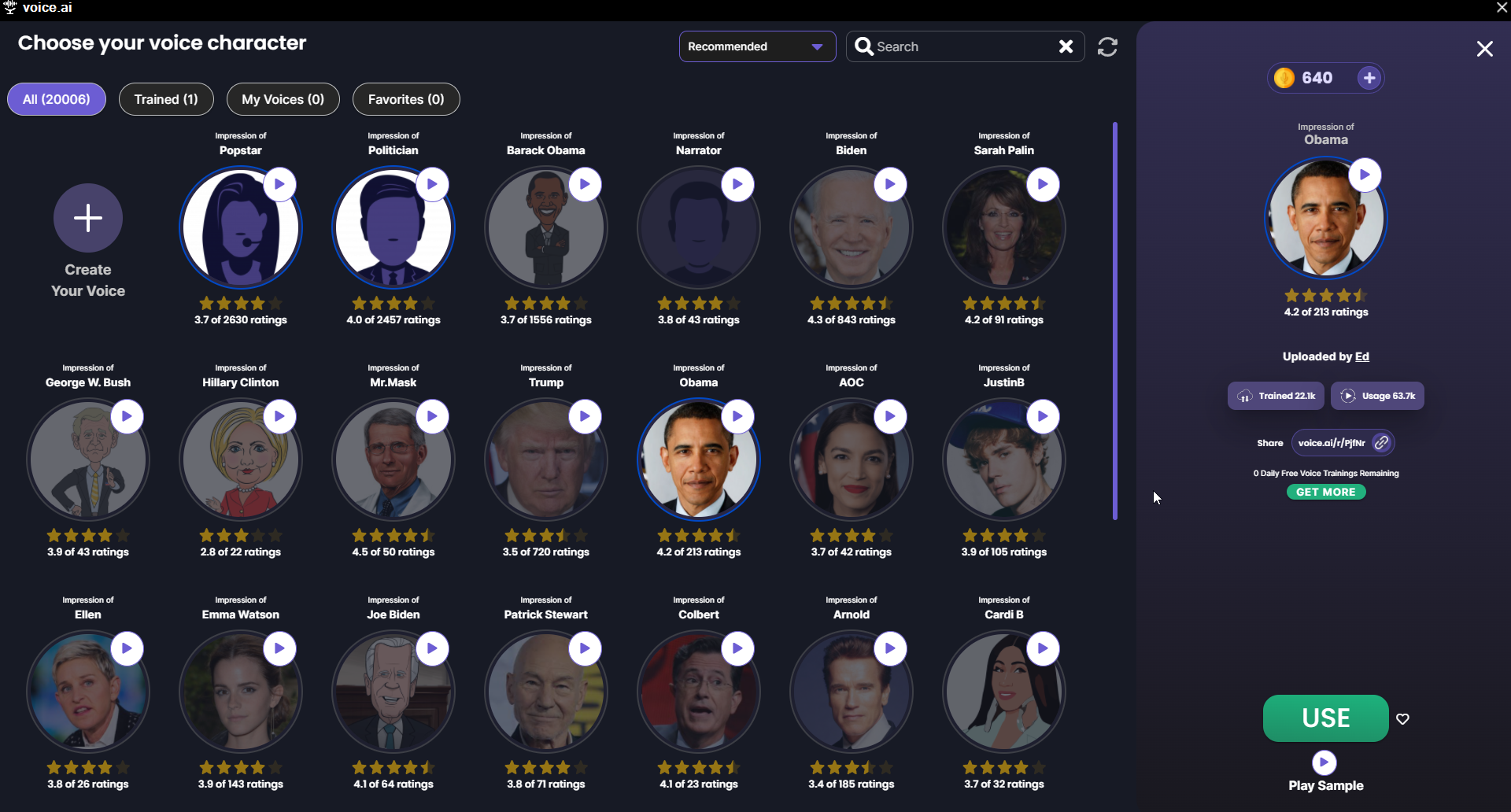Image resolution: width=1511 pixels, height=812 pixels.
Task: Play the Trump voice preview
Action: tap(585, 417)
